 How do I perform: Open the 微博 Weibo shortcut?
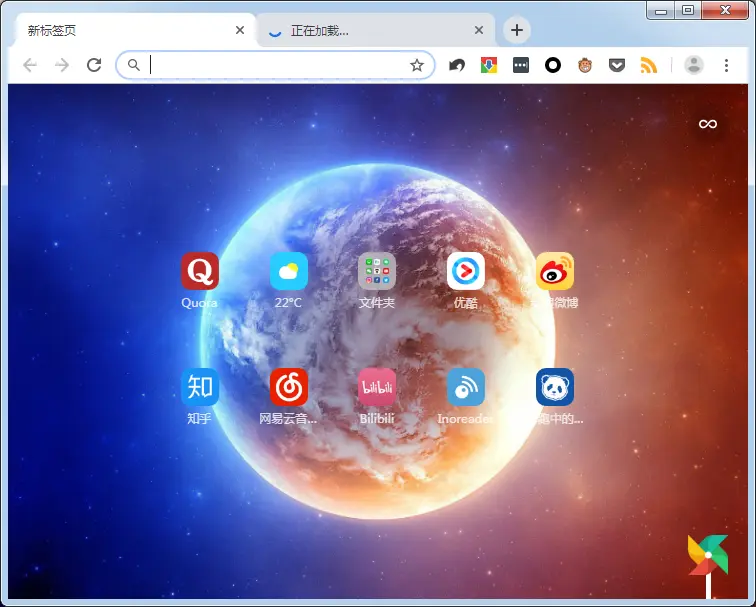point(555,271)
